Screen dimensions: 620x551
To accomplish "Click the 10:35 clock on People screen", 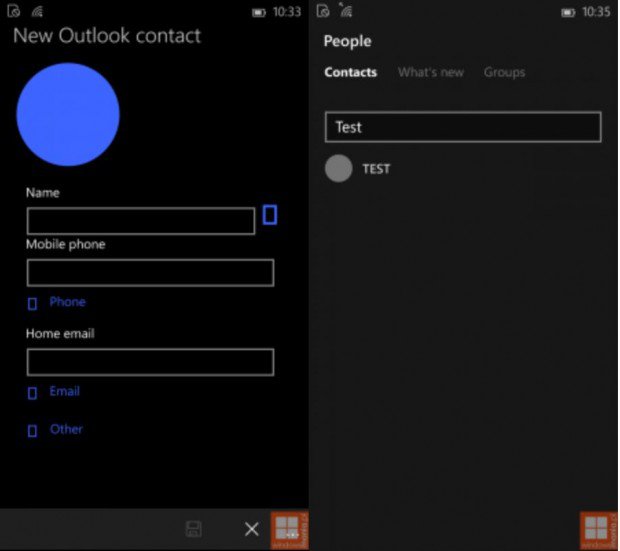I will 596,12.
